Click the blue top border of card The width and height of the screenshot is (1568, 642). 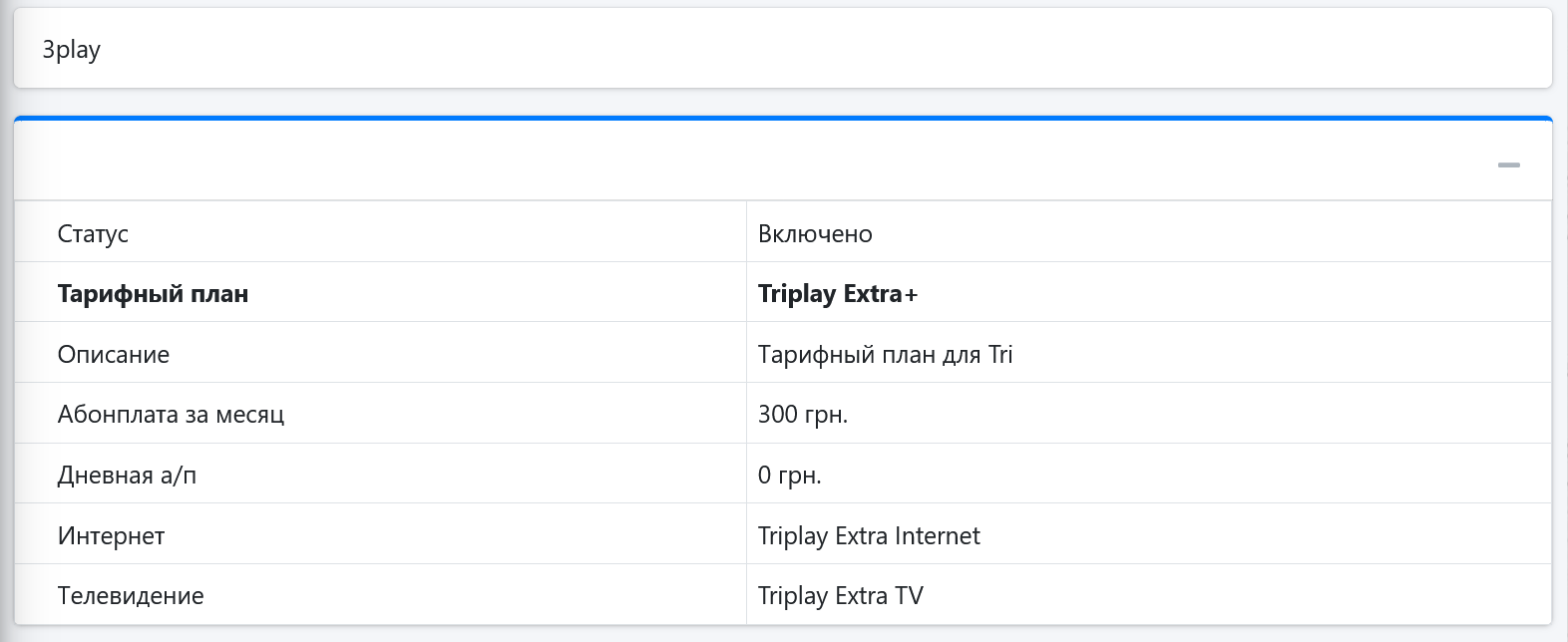tap(783, 119)
